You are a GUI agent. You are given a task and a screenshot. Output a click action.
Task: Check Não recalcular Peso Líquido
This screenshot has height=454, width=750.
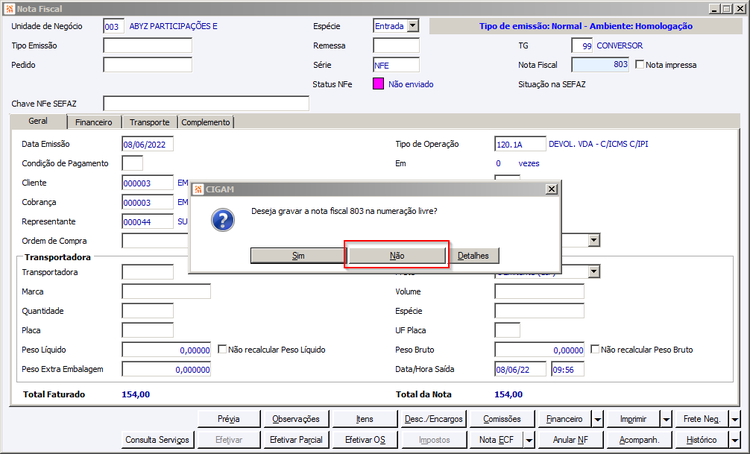point(222,349)
